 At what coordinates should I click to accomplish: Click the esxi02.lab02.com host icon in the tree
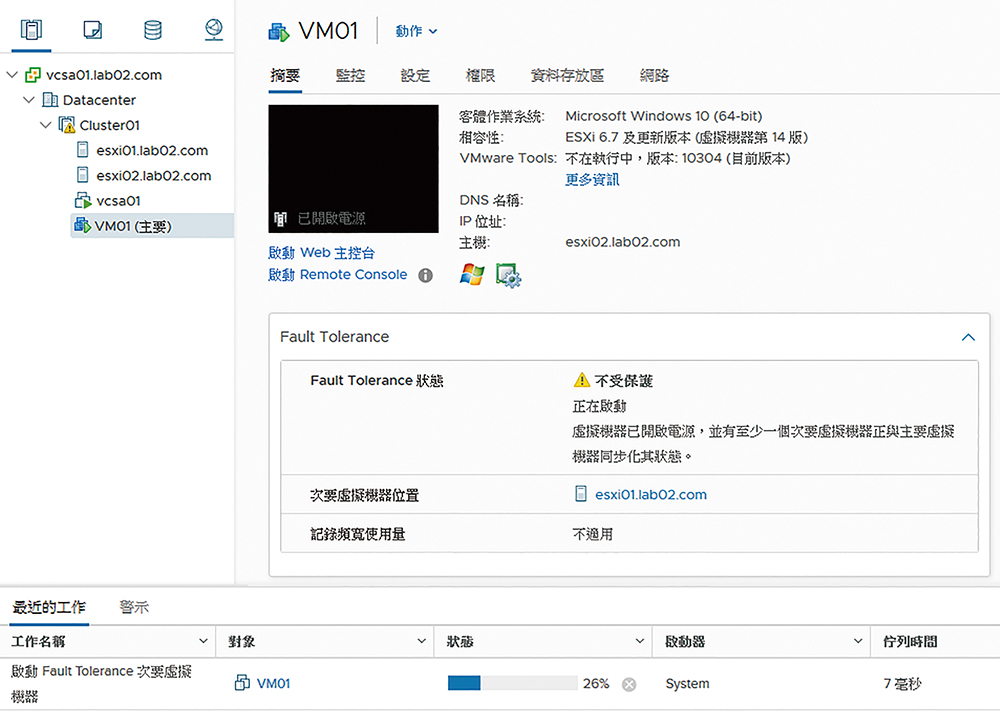pos(82,175)
